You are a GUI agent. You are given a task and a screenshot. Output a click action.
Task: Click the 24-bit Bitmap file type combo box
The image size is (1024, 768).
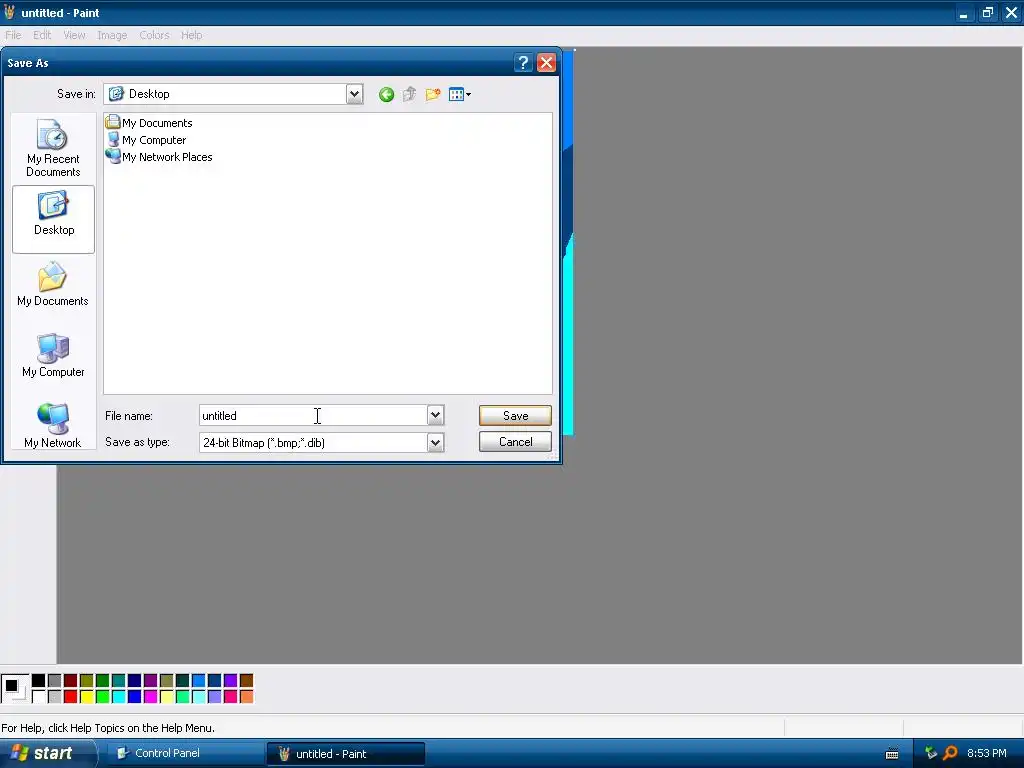pyautogui.click(x=321, y=443)
